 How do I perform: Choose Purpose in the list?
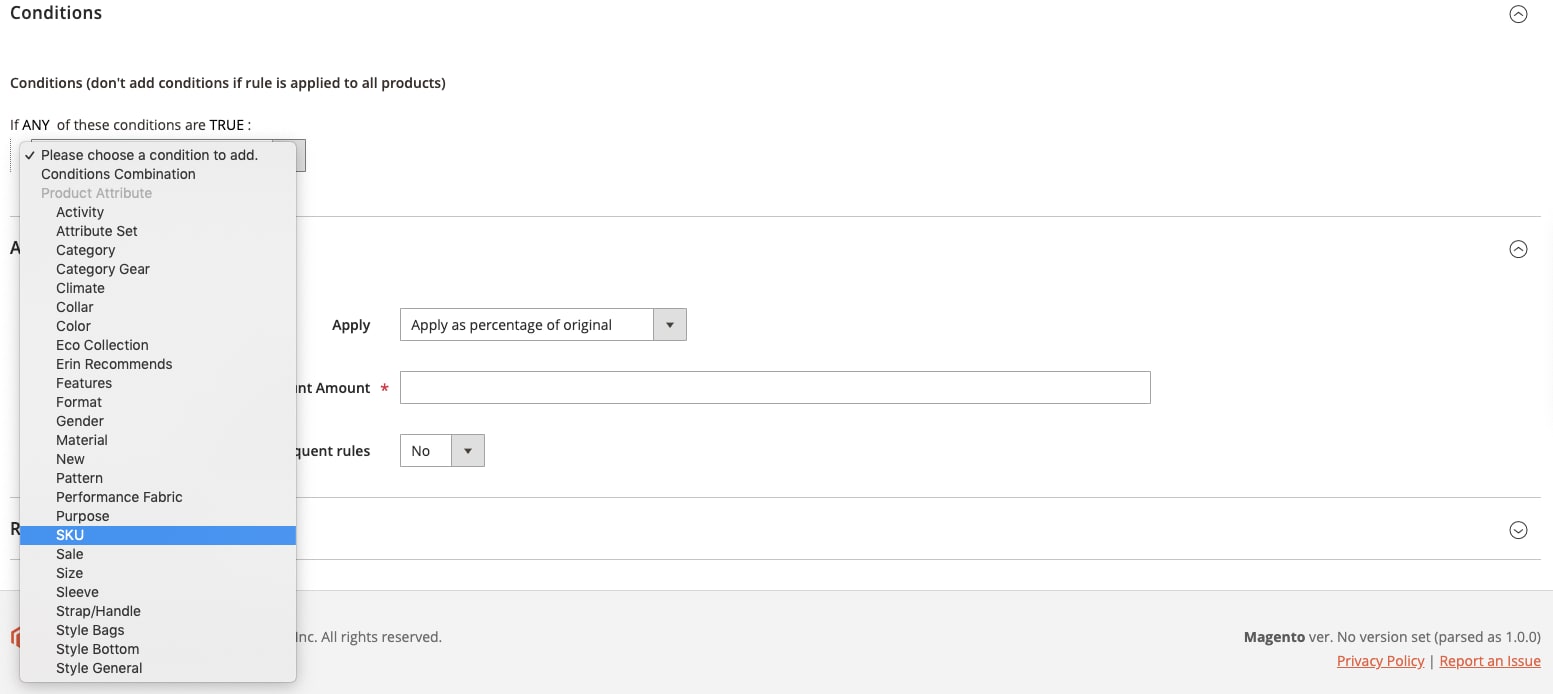[158, 516]
